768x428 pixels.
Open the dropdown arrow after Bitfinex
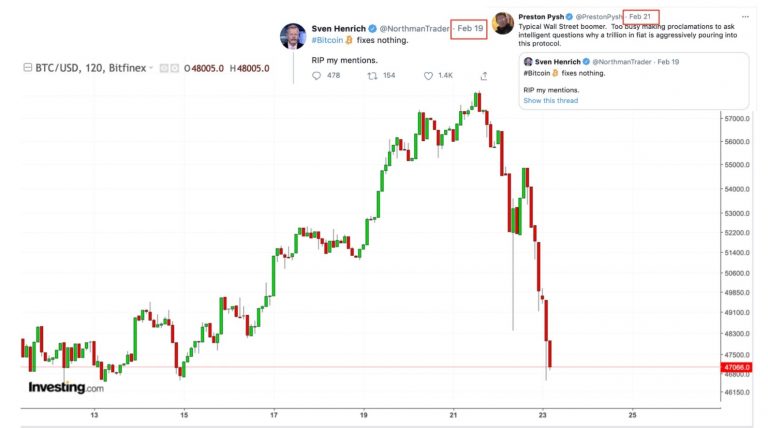(x=151, y=68)
